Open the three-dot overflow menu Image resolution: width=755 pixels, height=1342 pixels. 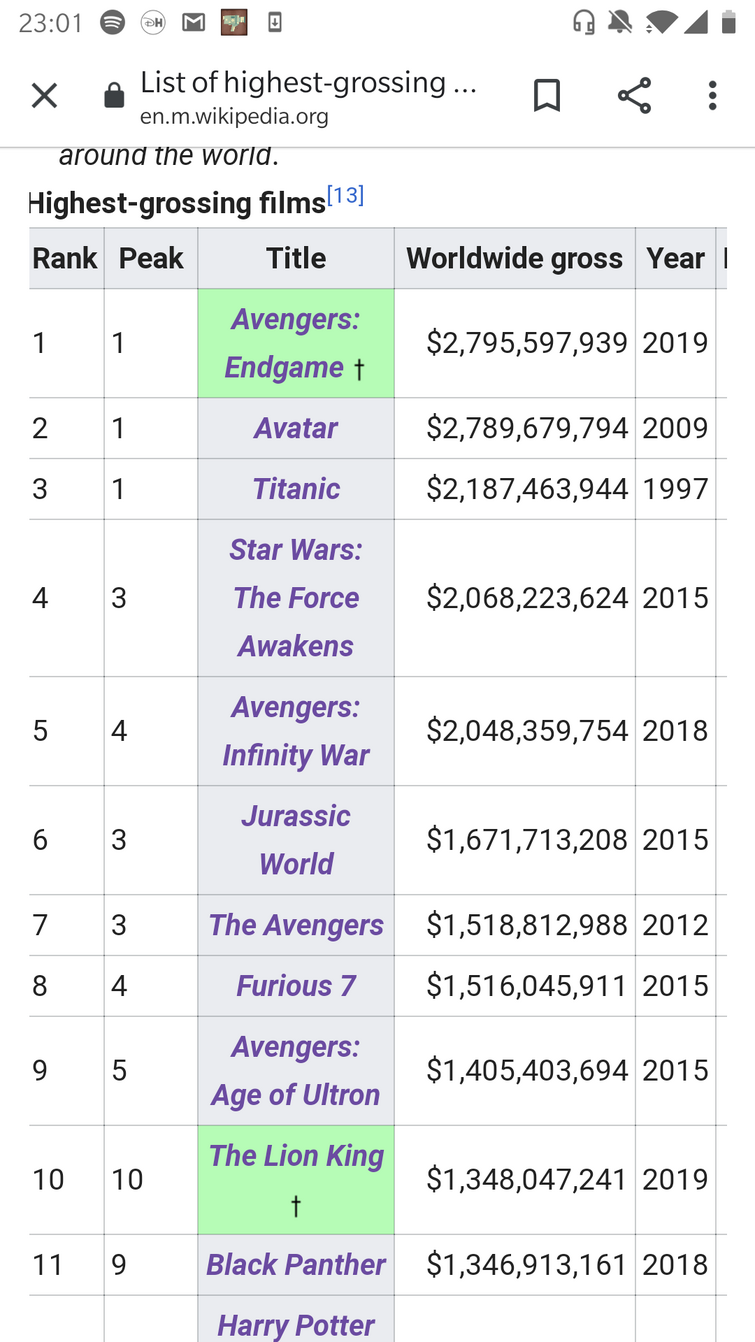pos(712,96)
